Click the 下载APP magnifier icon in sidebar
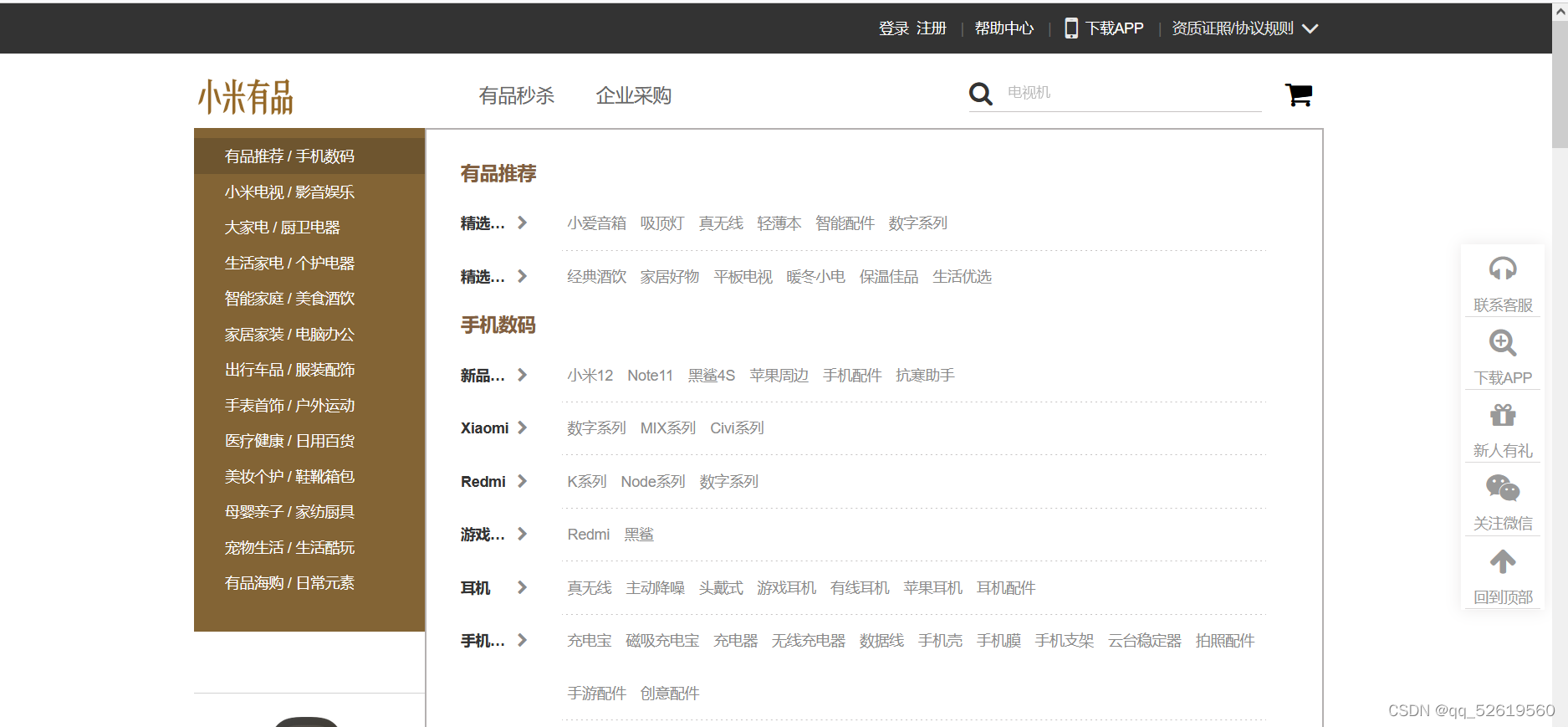 pyautogui.click(x=1503, y=342)
